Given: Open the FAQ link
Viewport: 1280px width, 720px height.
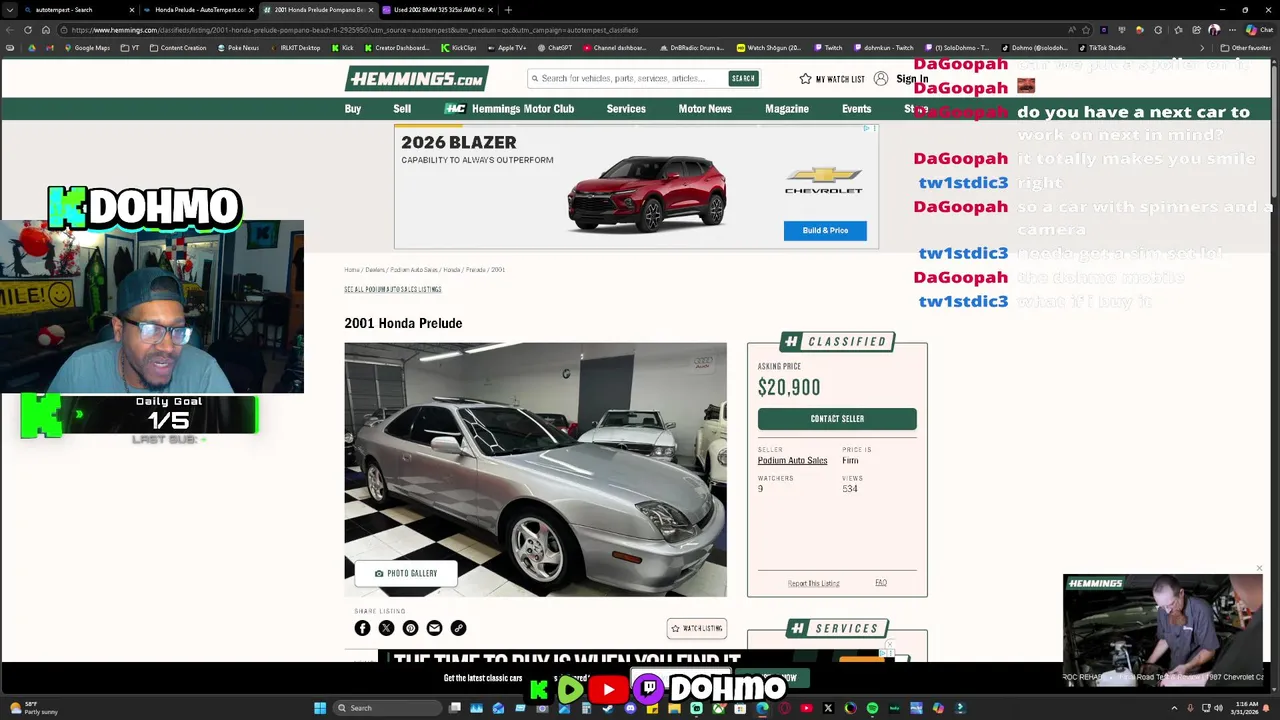Looking at the screenshot, I should 881,583.
